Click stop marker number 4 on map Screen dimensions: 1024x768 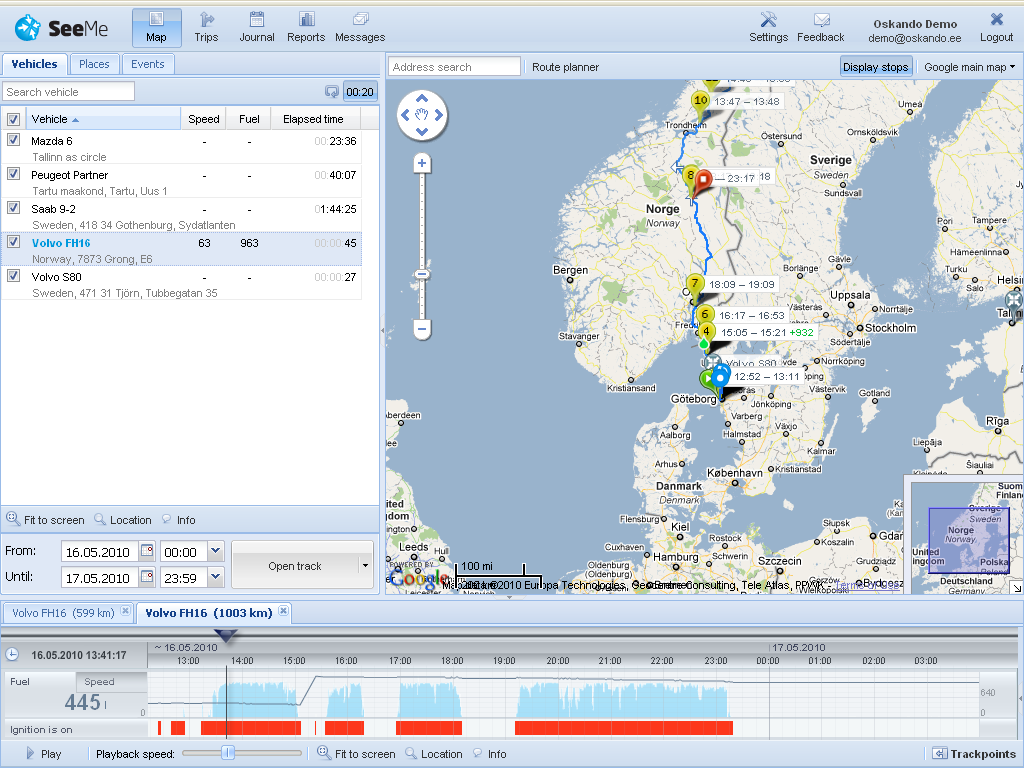pos(706,332)
